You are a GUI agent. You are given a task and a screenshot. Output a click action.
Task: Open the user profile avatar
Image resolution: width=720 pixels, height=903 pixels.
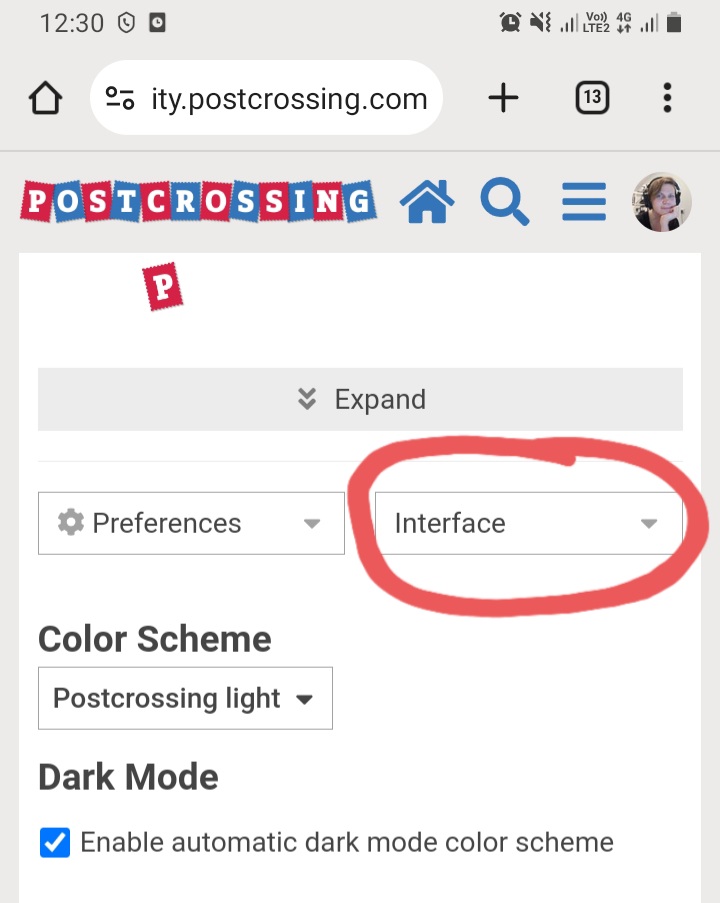tap(662, 202)
